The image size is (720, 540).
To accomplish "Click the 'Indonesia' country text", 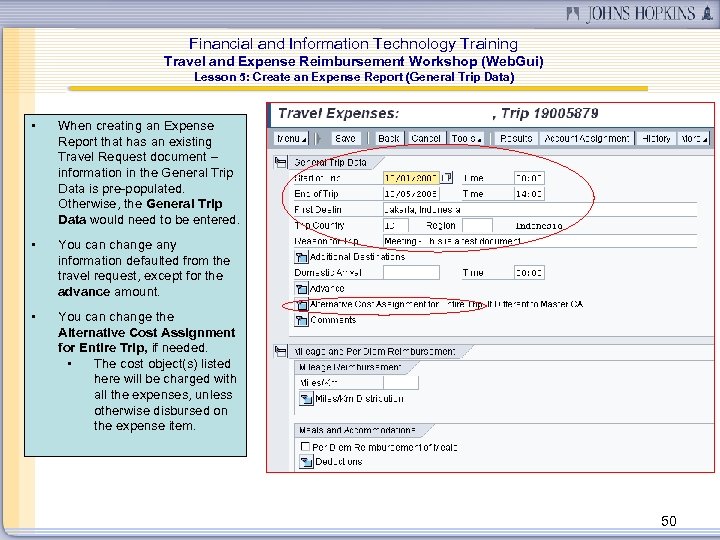I will click(539, 225).
